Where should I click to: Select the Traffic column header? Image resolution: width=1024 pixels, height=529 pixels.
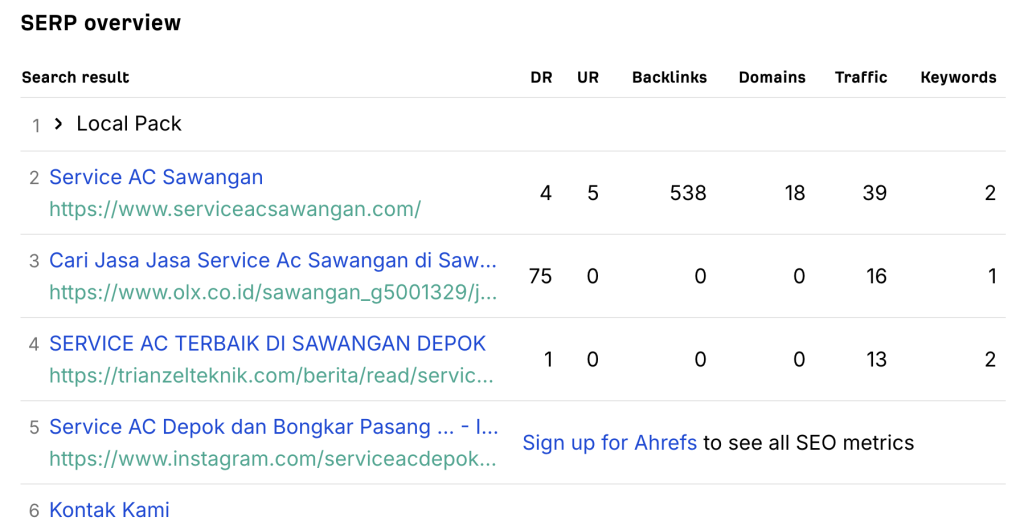(x=861, y=77)
